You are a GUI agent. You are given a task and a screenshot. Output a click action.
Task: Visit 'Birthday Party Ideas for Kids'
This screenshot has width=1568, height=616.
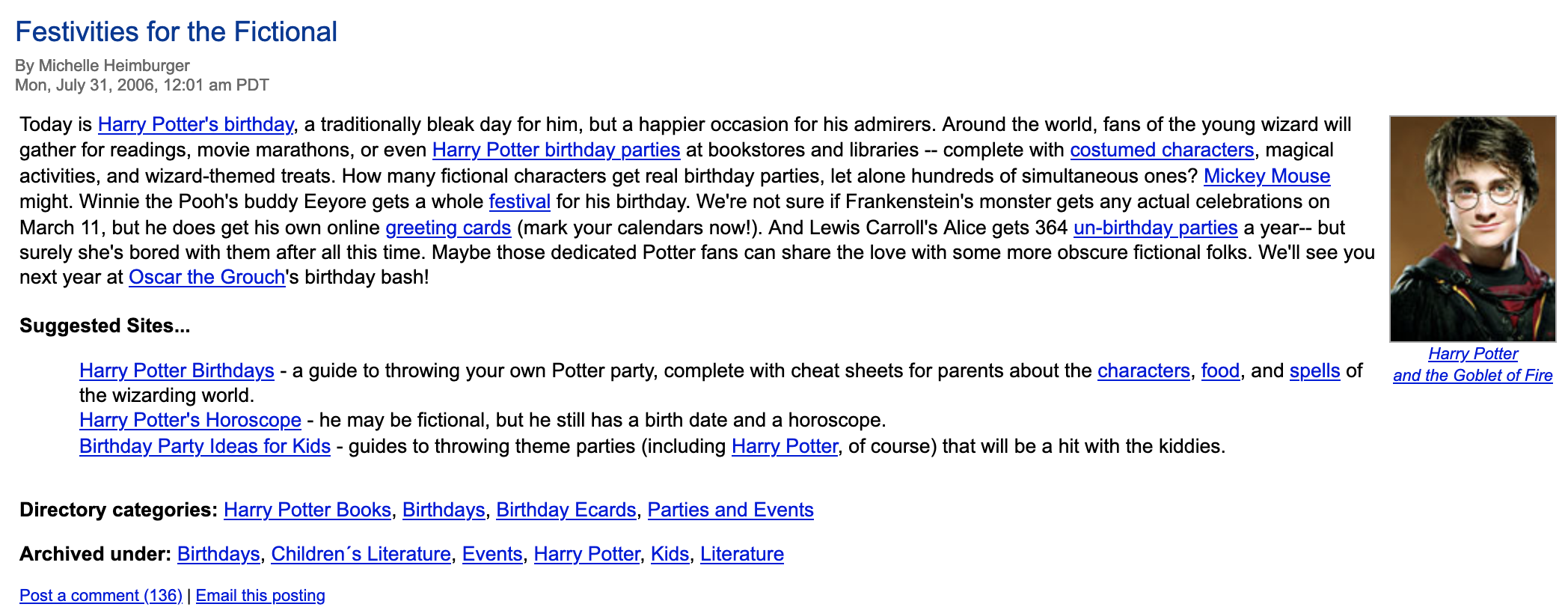point(205,446)
